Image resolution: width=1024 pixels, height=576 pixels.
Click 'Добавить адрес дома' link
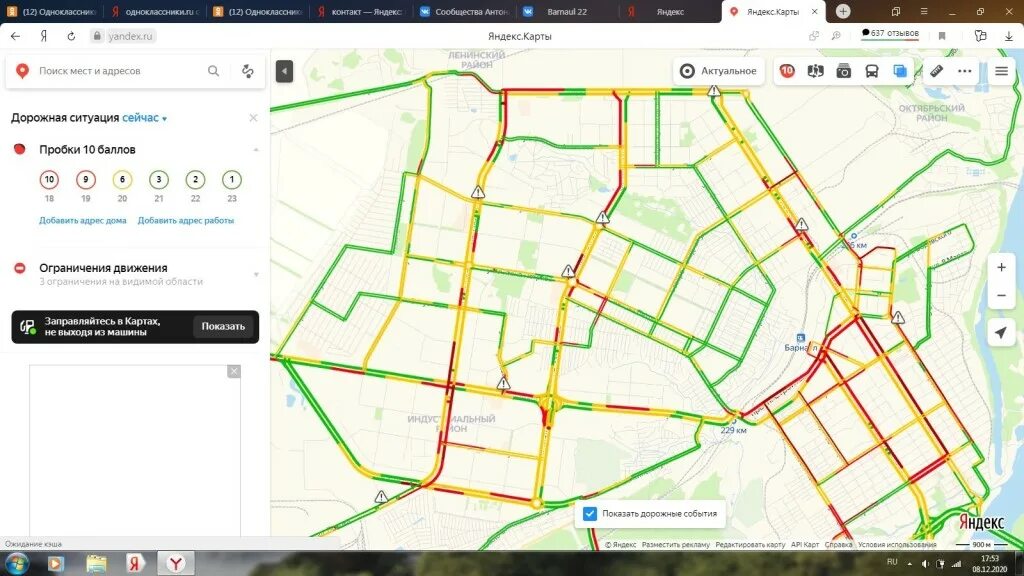point(82,221)
